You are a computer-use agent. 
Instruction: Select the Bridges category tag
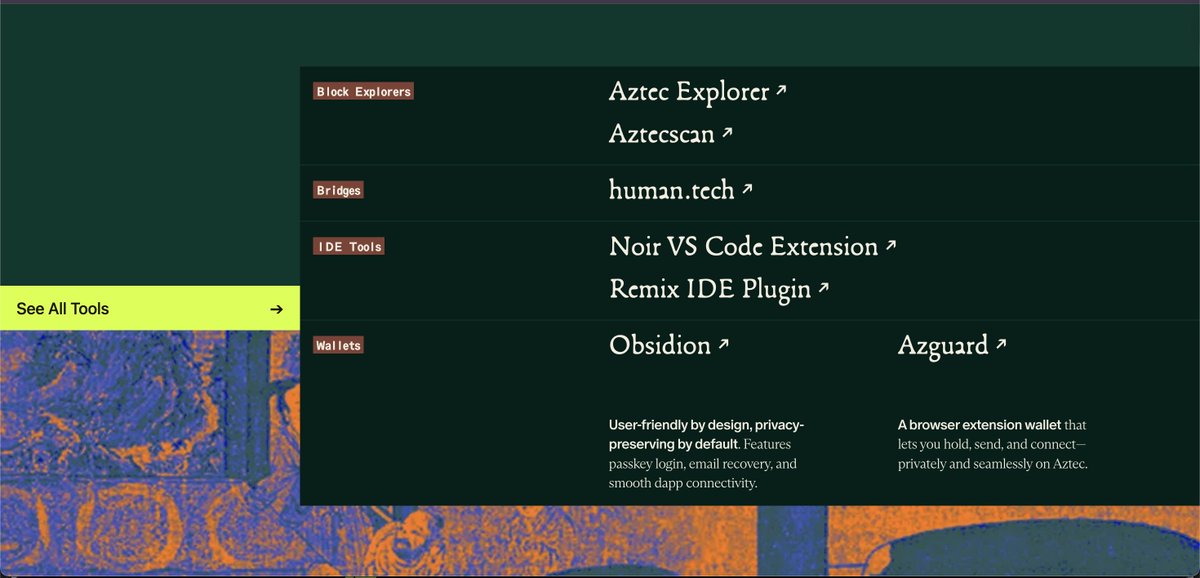(x=338, y=189)
